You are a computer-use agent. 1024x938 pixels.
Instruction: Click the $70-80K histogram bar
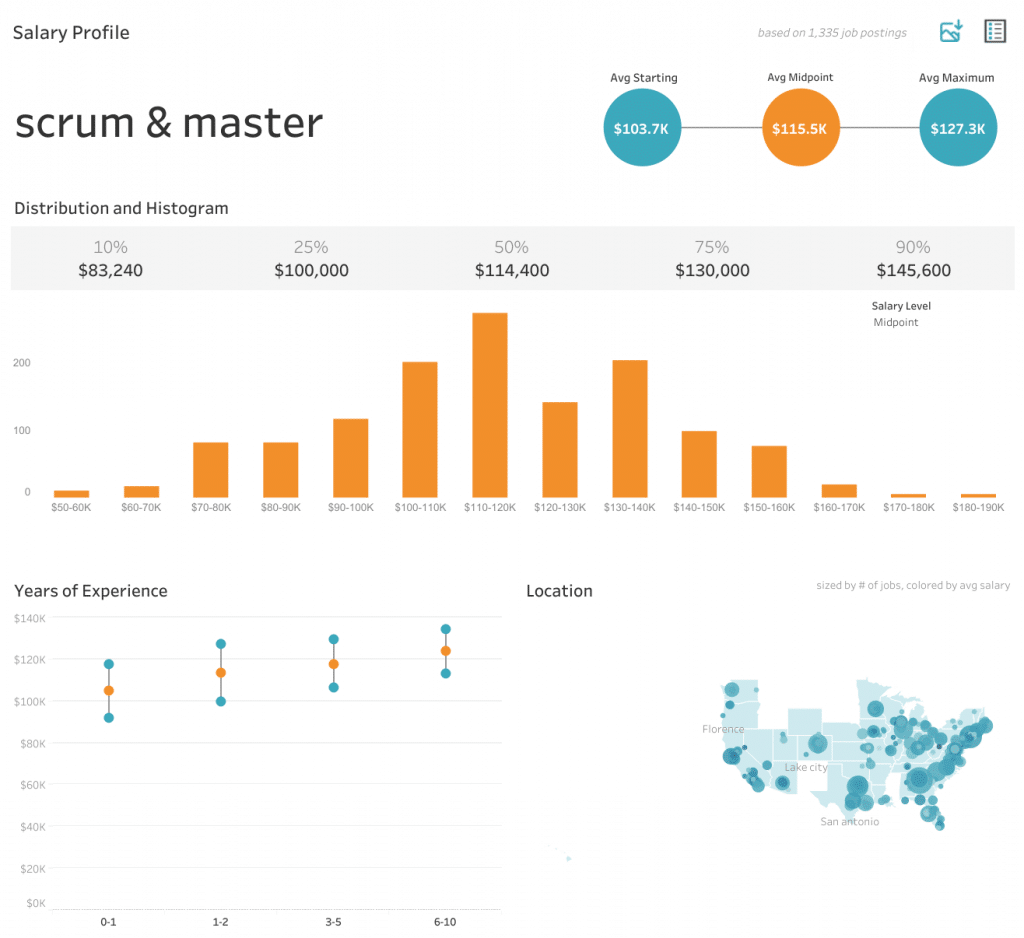[211, 470]
